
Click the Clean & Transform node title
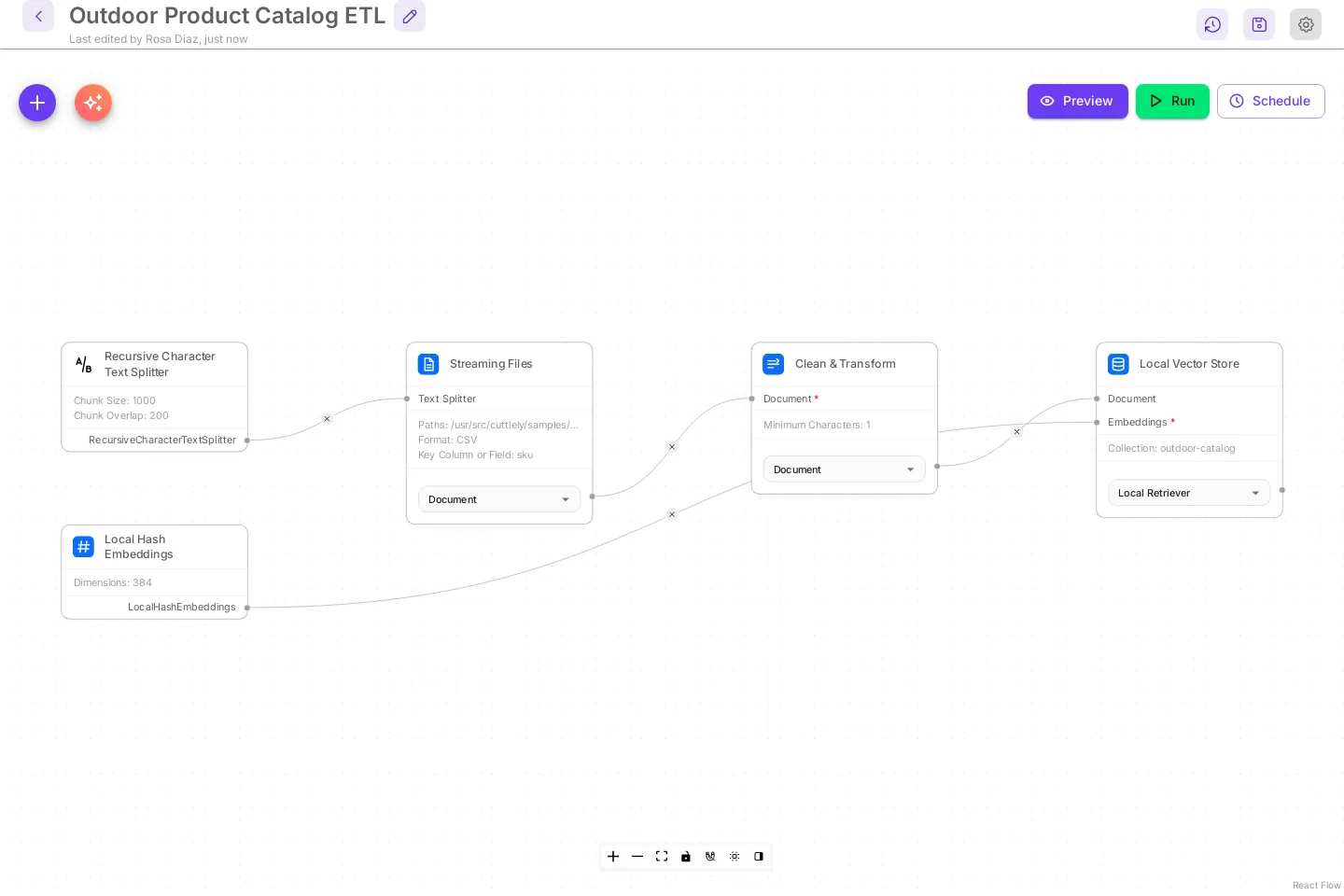coord(846,364)
